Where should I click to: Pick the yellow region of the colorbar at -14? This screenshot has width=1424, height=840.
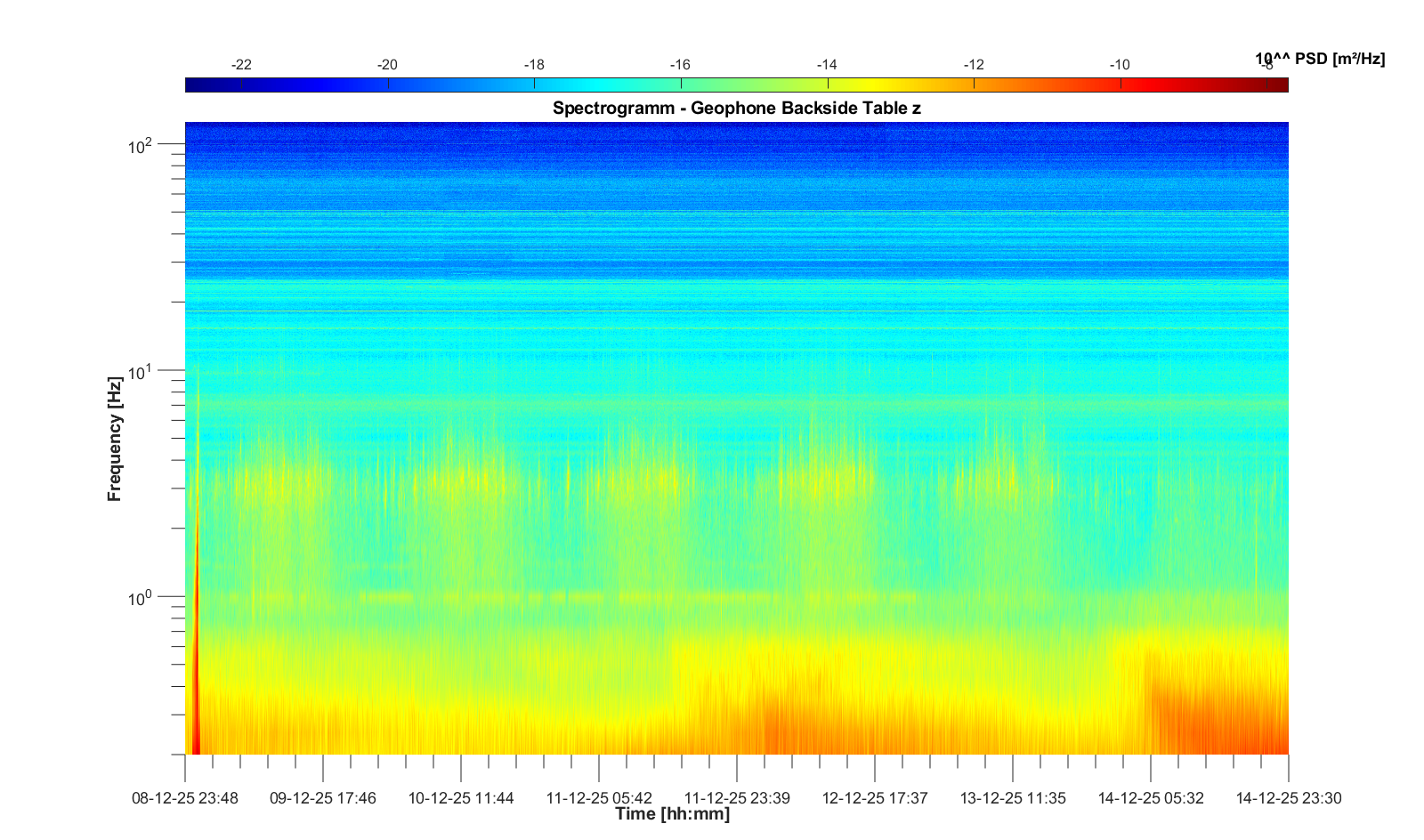pyautogui.click(x=828, y=85)
